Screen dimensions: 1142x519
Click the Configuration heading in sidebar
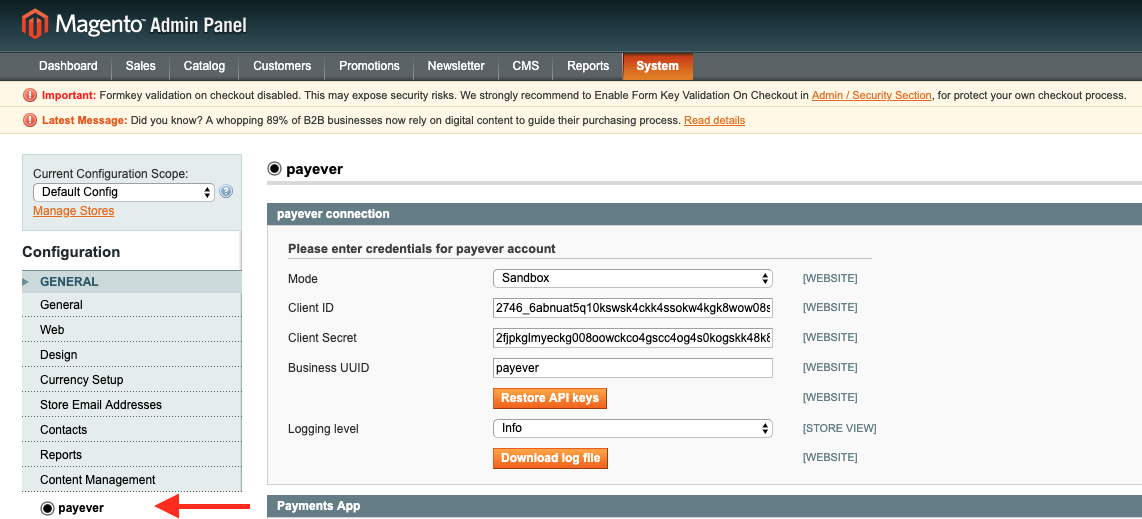point(71,252)
